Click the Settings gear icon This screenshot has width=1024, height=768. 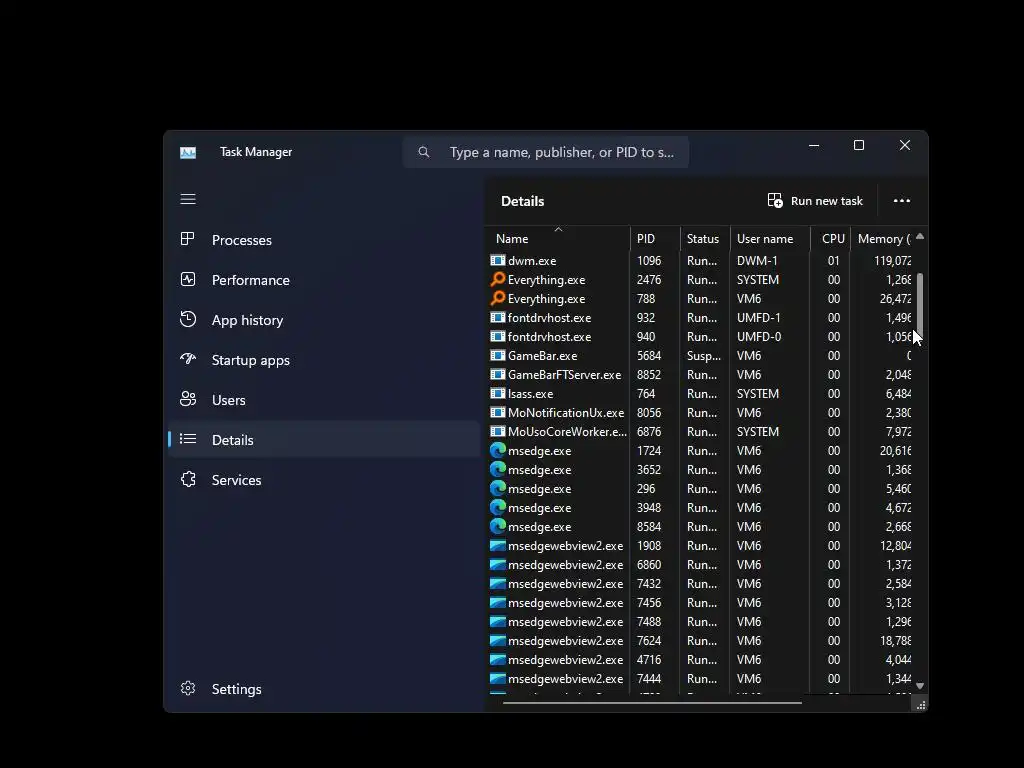click(x=188, y=688)
